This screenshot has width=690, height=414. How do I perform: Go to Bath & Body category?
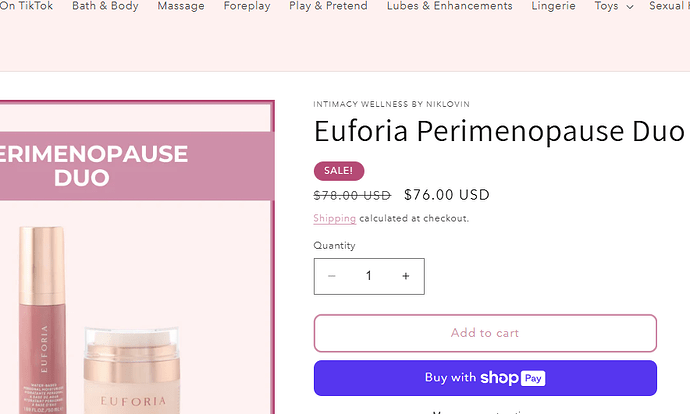click(105, 6)
